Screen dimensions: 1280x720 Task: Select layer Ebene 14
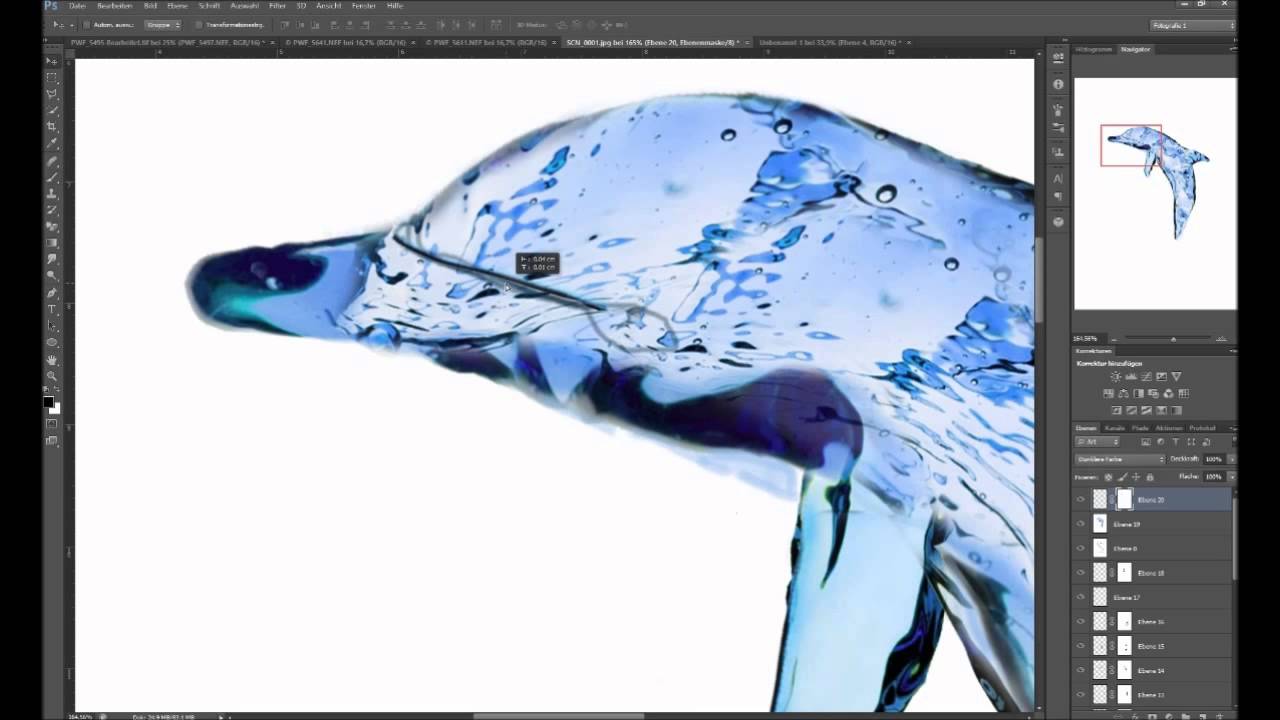click(x=1153, y=670)
